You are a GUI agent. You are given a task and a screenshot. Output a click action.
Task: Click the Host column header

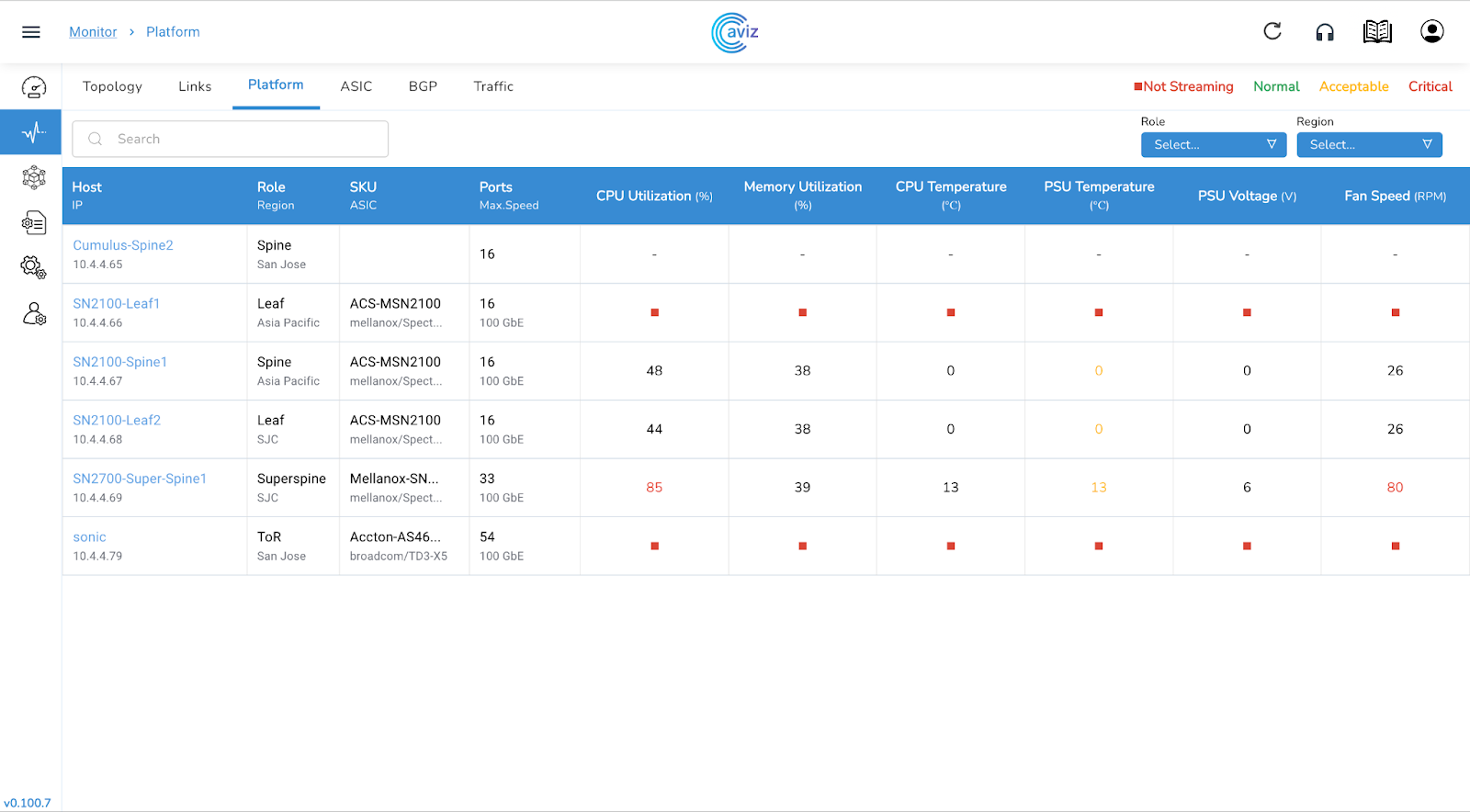coord(87,187)
